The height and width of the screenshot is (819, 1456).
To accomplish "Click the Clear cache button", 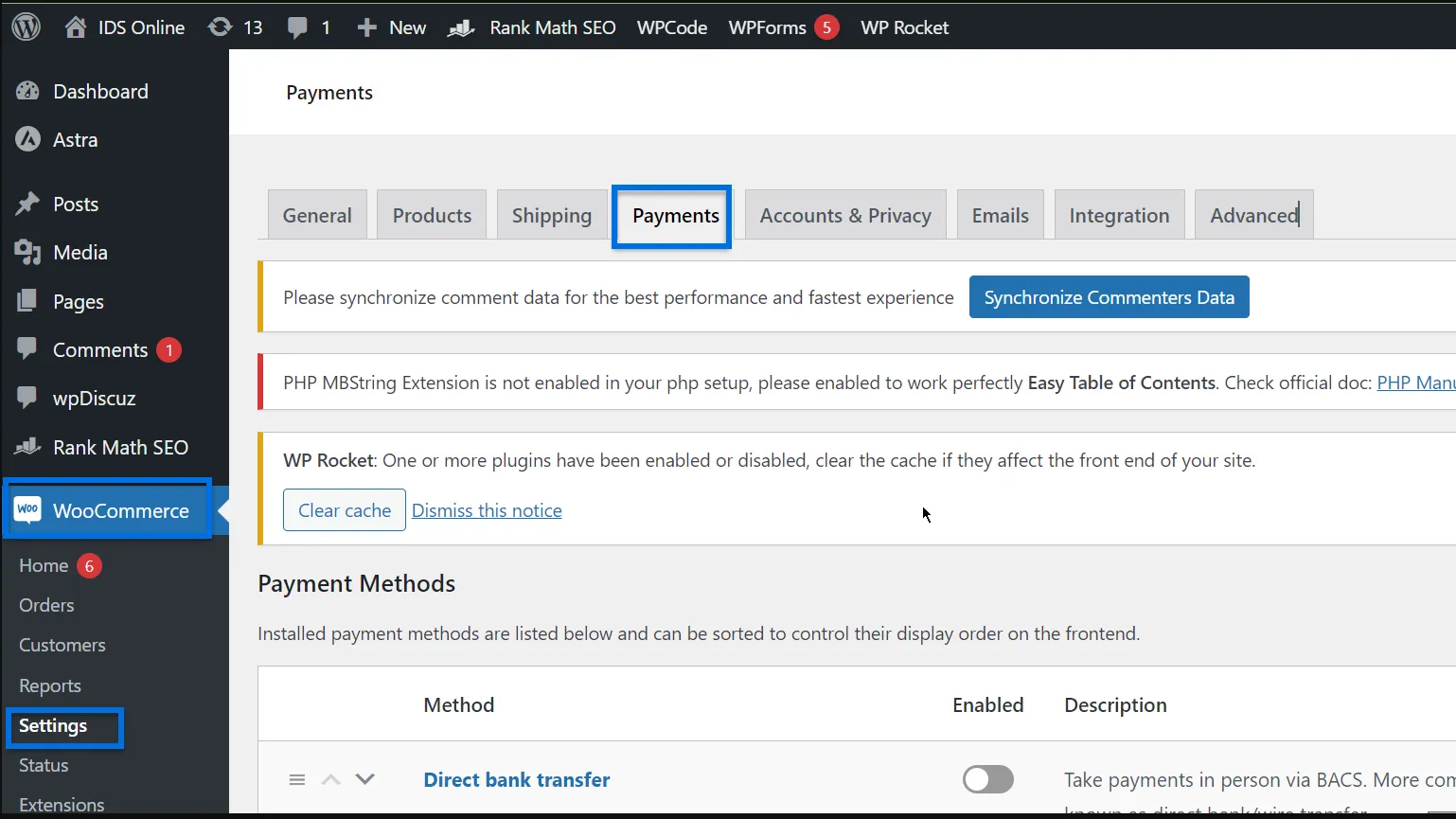I will 345,510.
